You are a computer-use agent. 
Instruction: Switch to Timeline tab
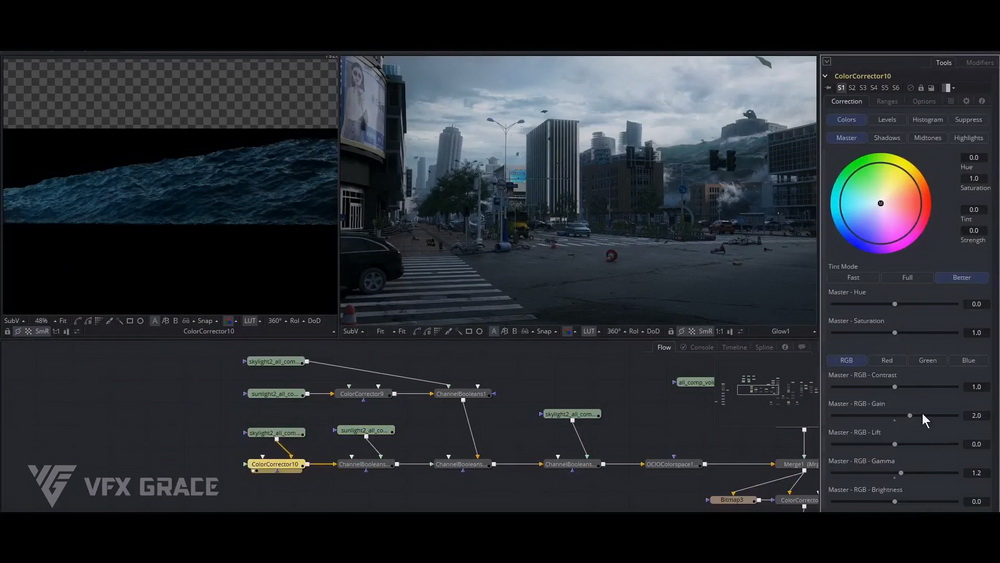point(734,347)
